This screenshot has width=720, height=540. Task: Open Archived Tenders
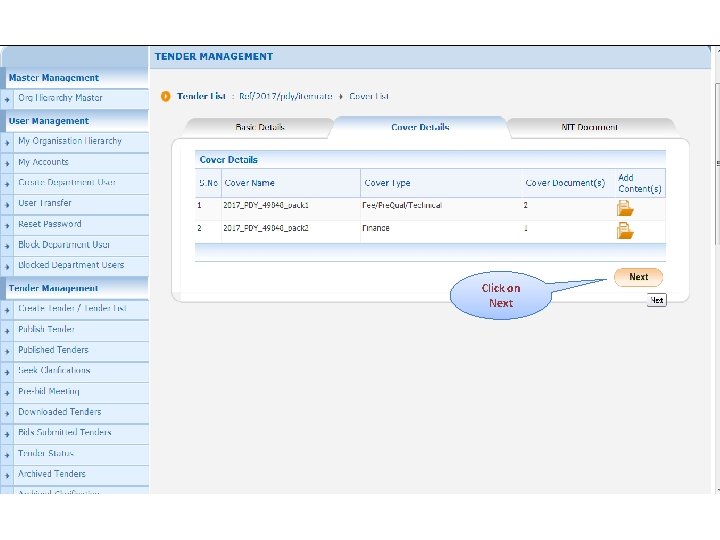tap(52, 473)
